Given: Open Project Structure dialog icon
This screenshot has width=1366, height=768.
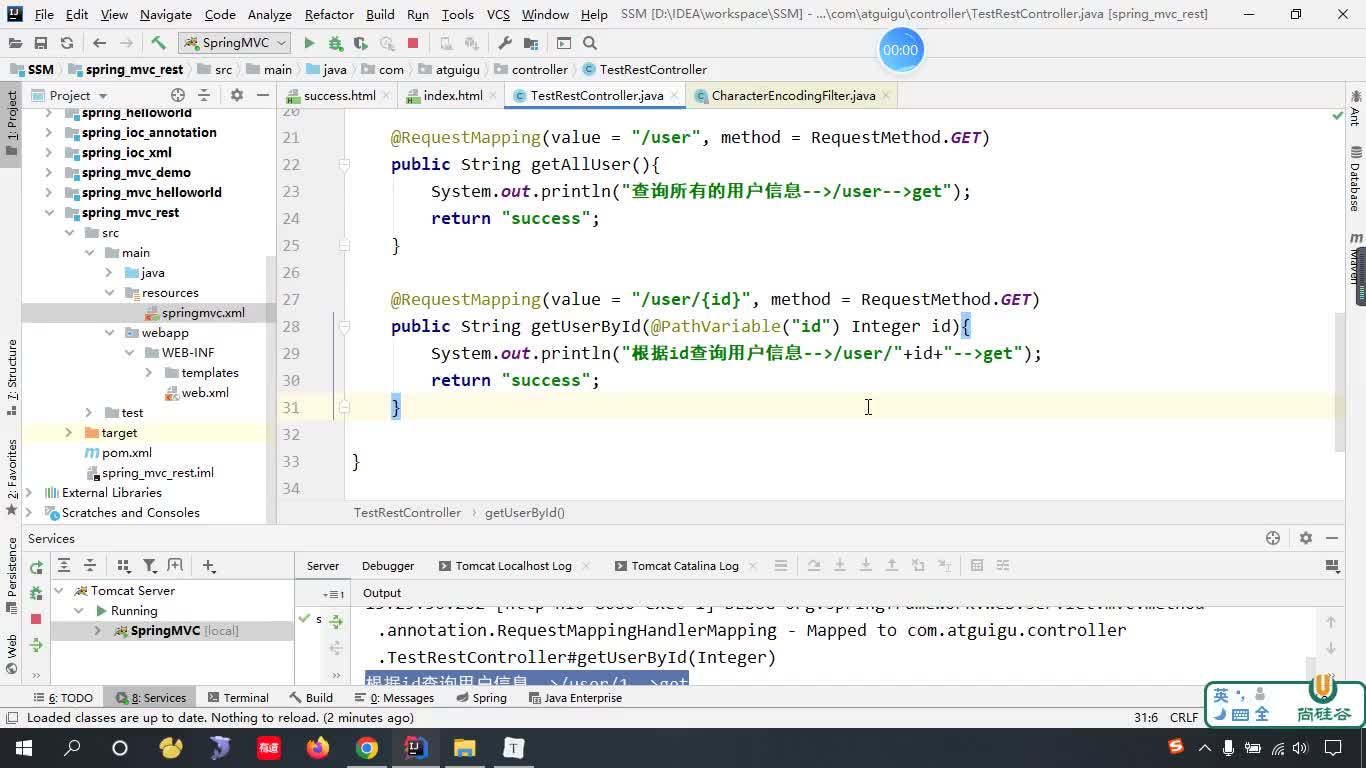Looking at the screenshot, I should (531, 43).
